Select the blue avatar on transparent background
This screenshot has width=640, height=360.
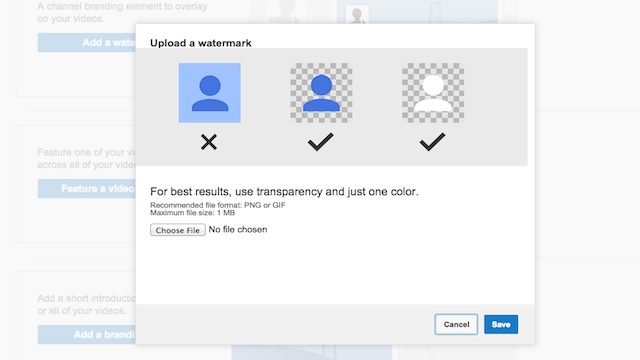point(321,93)
